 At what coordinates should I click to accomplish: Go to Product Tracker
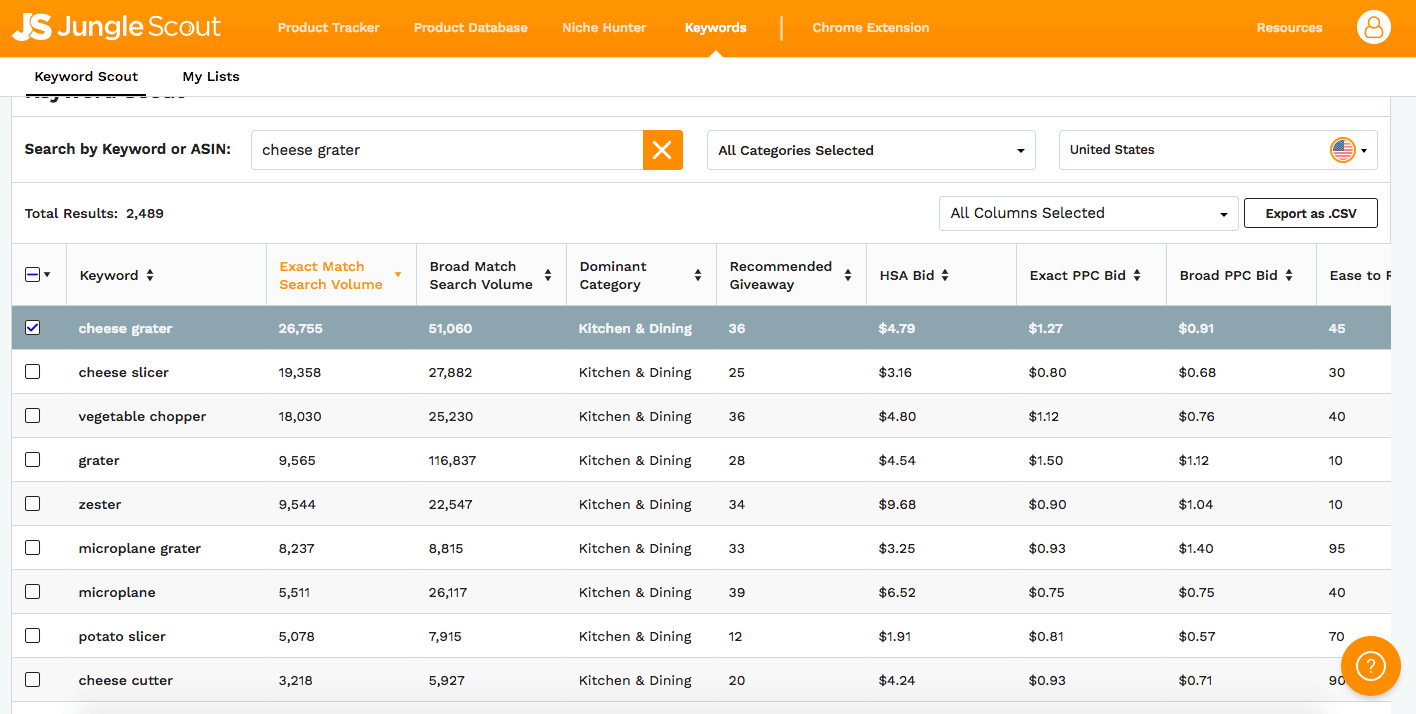pyautogui.click(x=329, y=28)
